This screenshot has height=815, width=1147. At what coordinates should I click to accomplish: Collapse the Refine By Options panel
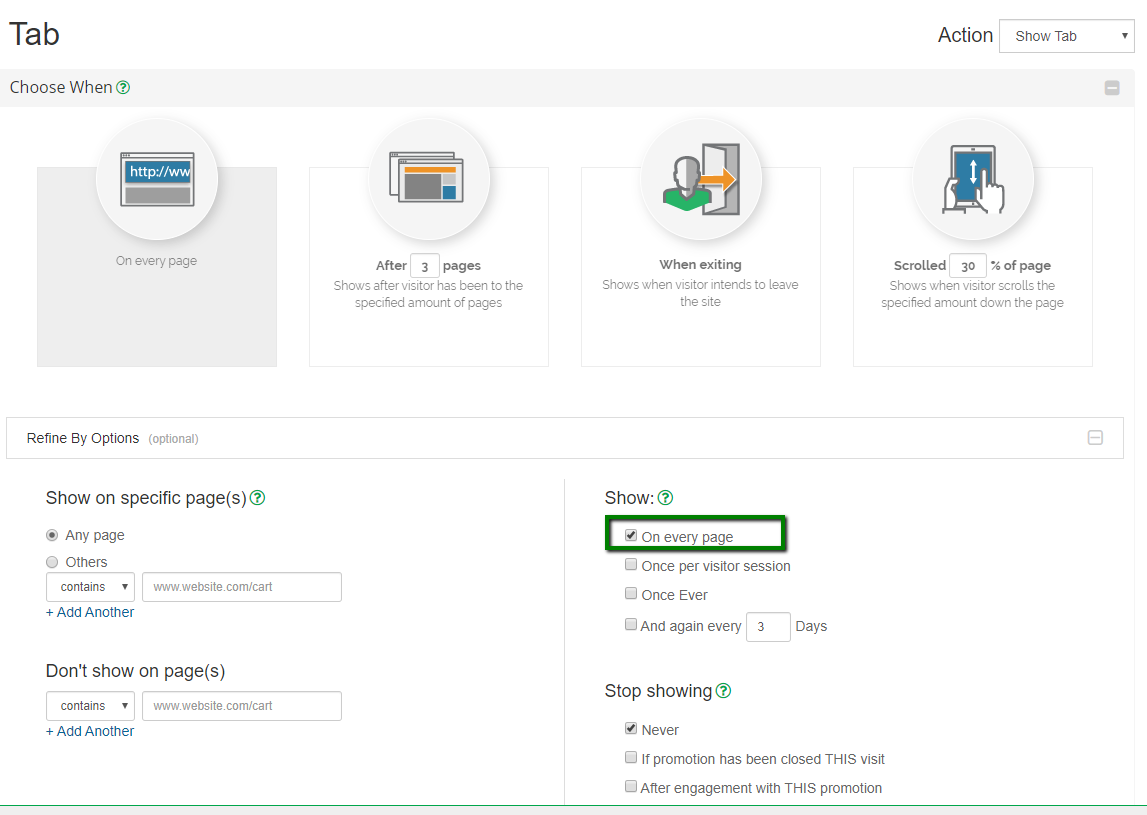(x=1095, y=438)
